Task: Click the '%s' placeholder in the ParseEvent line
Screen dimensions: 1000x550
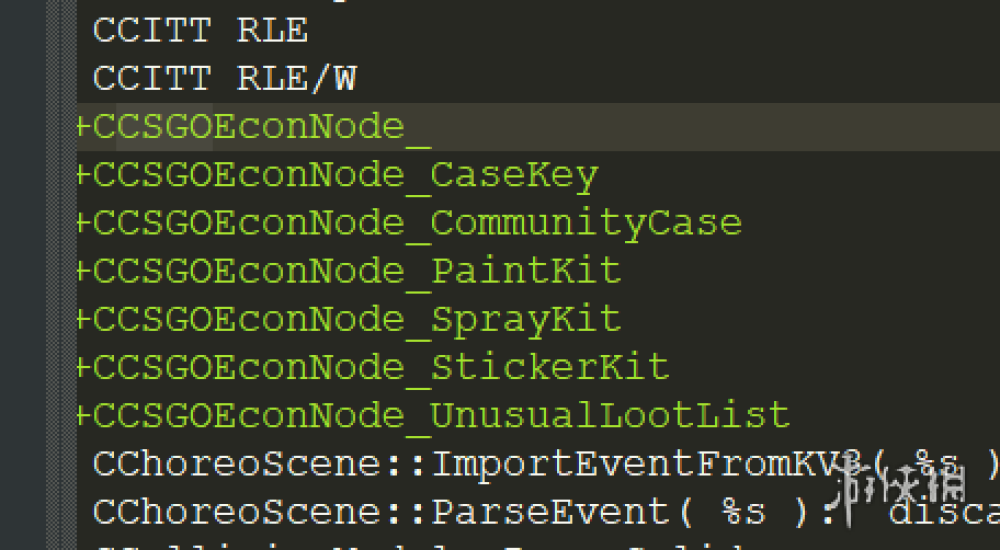Action: [743, 512]
